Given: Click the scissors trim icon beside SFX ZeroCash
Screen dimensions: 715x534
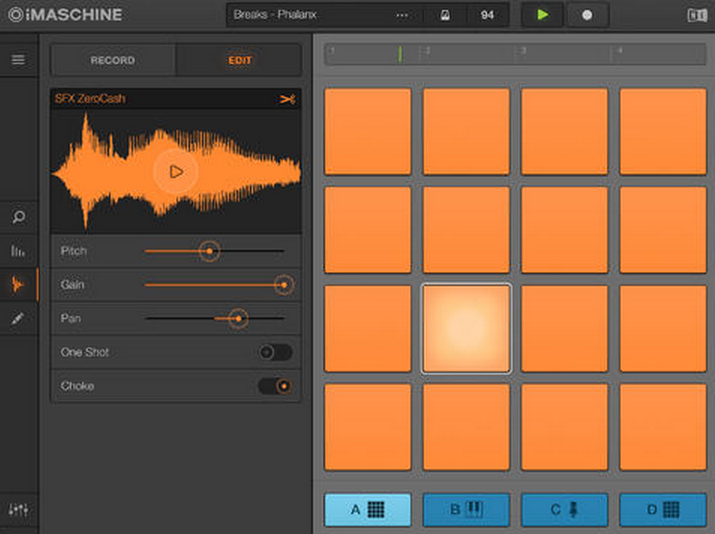Looking at the screenshot, I should [287, 99].
